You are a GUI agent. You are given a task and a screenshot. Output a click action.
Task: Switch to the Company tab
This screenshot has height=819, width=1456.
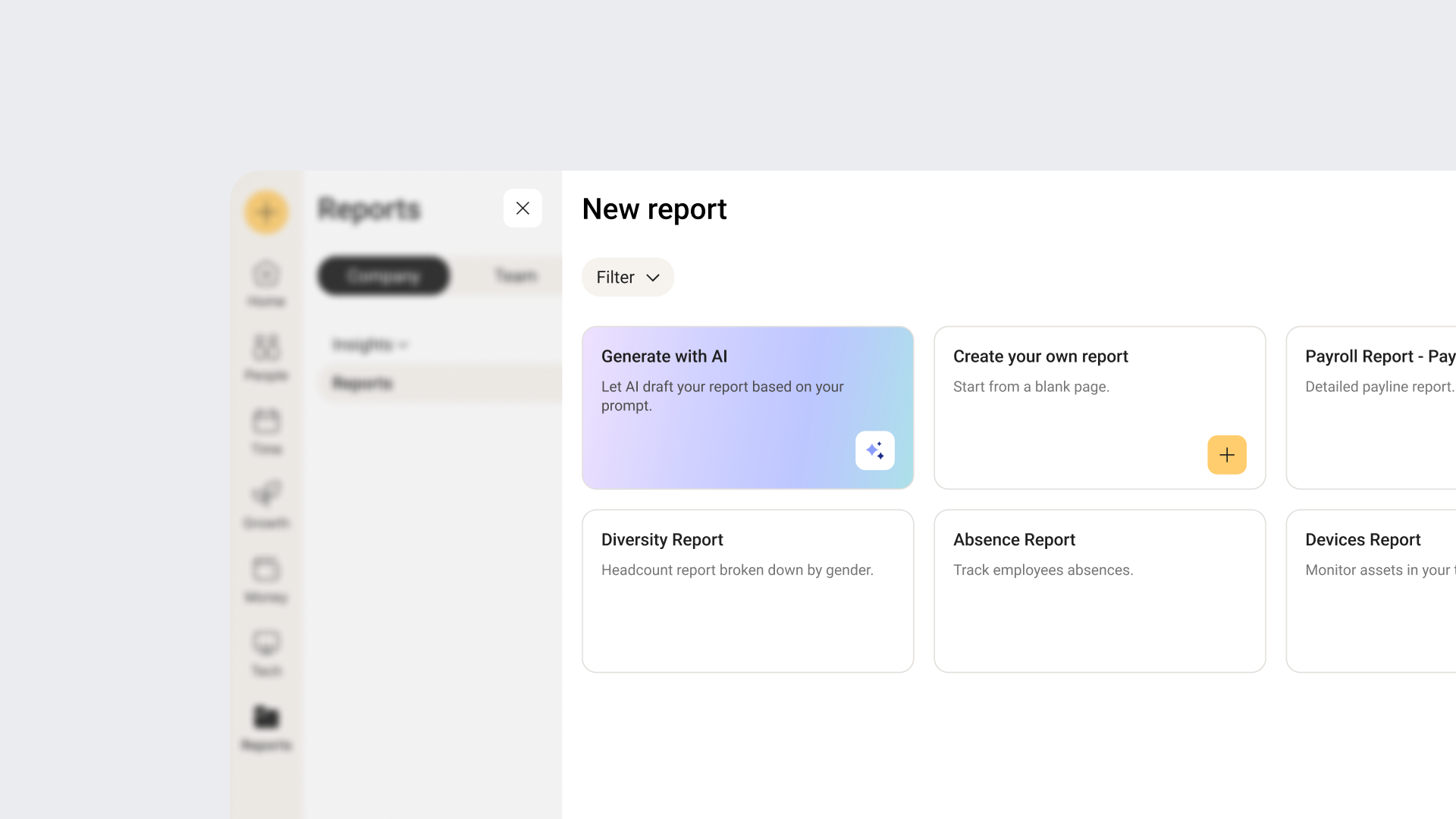(384, 276)
